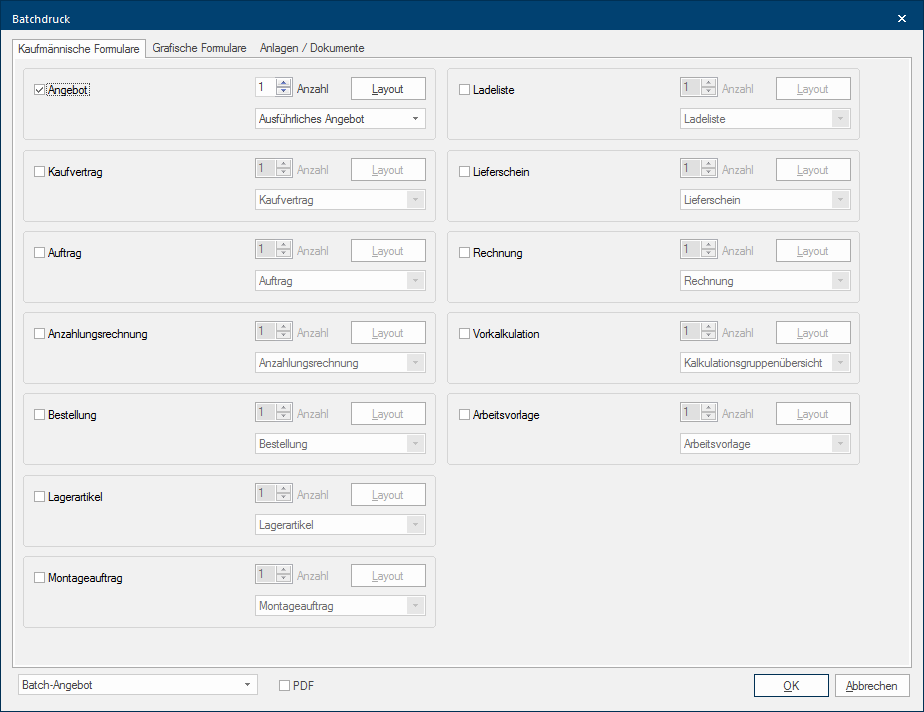Image resolution: width=924 pixels, height=712 pixels.
Task: Open the Ausführliches Angebot dropdown
Action: (340, 119)
